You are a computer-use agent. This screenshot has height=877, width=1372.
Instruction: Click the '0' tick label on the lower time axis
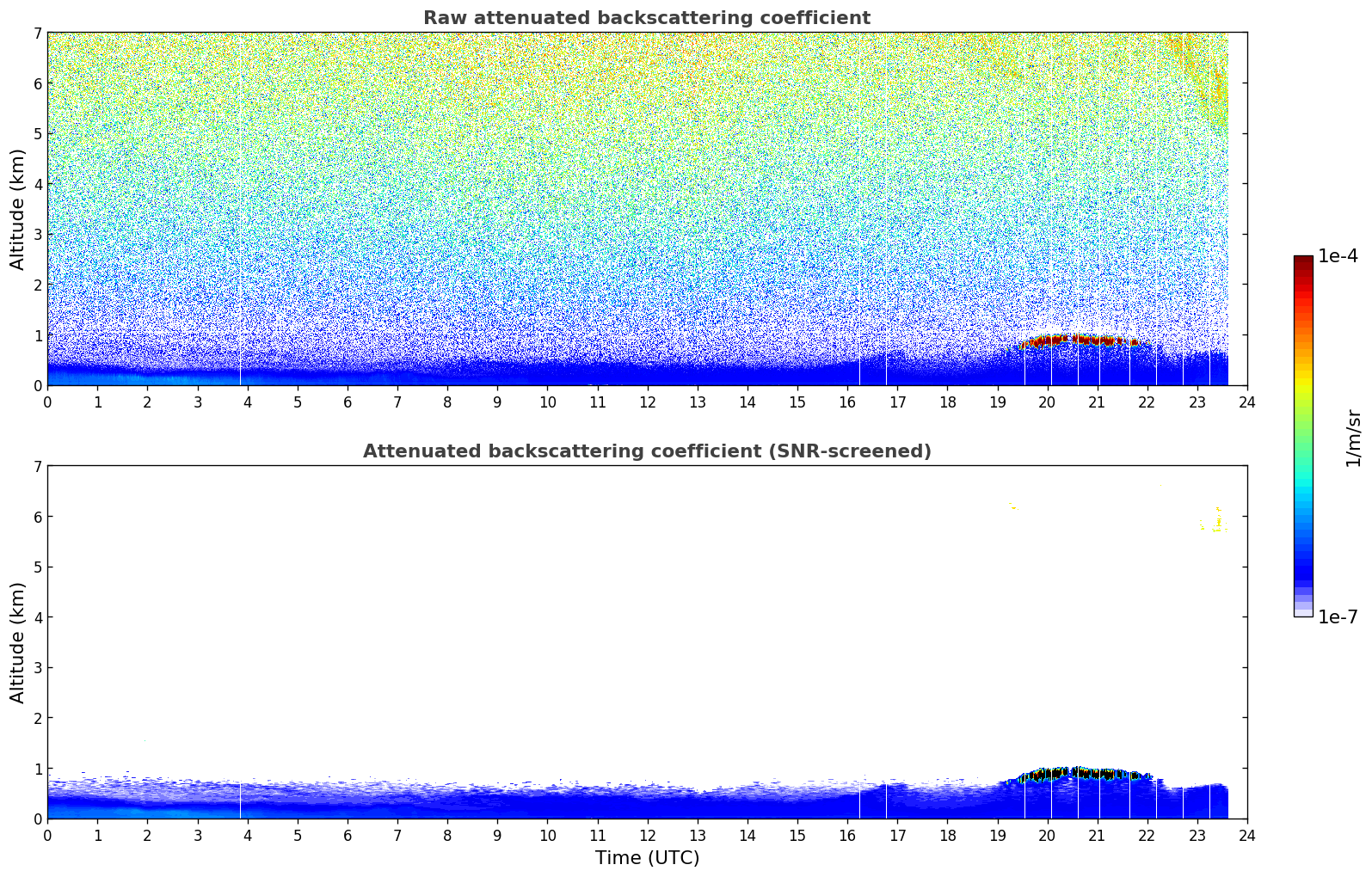click(47, 836)
